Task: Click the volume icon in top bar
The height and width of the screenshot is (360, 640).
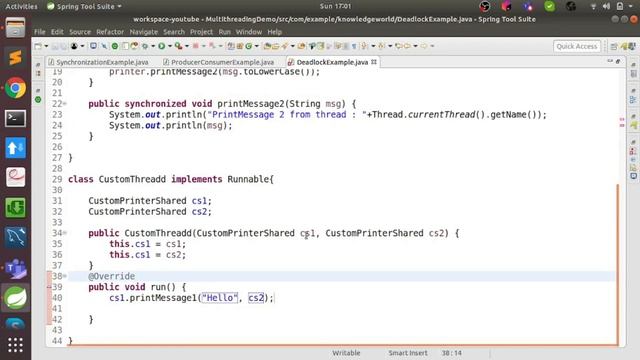Action: (606, 6)
